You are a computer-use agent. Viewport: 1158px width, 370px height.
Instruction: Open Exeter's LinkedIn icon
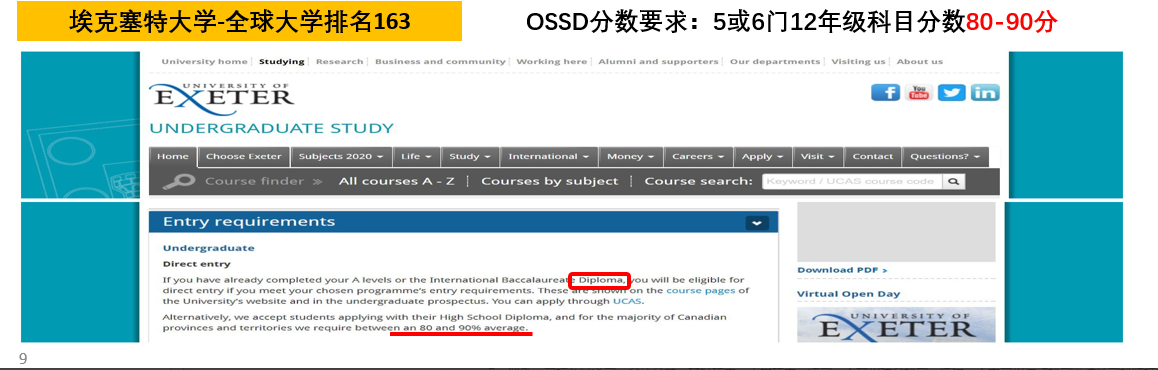[x=984, y=92]
